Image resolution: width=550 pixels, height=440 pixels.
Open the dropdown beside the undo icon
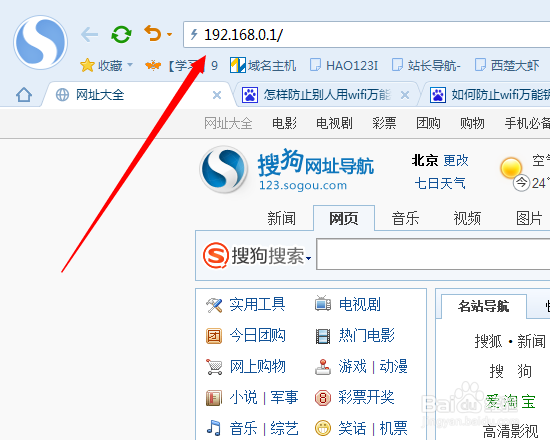169,34
